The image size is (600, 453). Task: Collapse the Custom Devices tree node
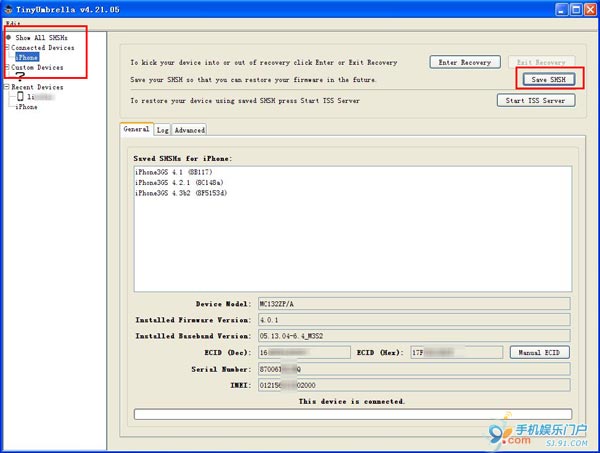pyautogui.click(x=7, y=67)
